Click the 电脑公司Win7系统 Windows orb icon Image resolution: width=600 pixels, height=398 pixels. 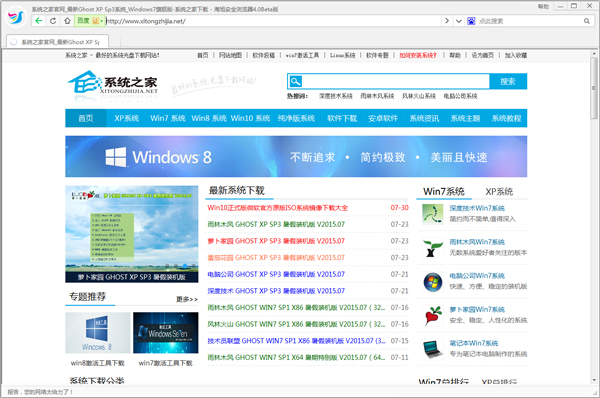tap(433, 282)
